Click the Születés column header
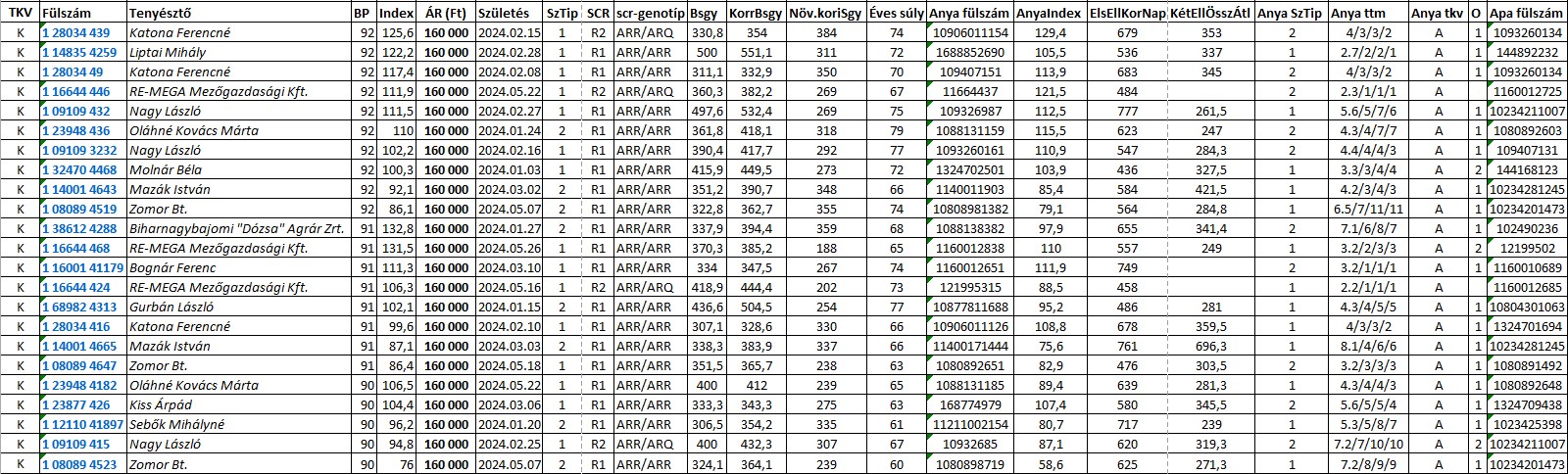This screenshot has width=1568, height=474. pyautogui.click(x=504, y=14)
